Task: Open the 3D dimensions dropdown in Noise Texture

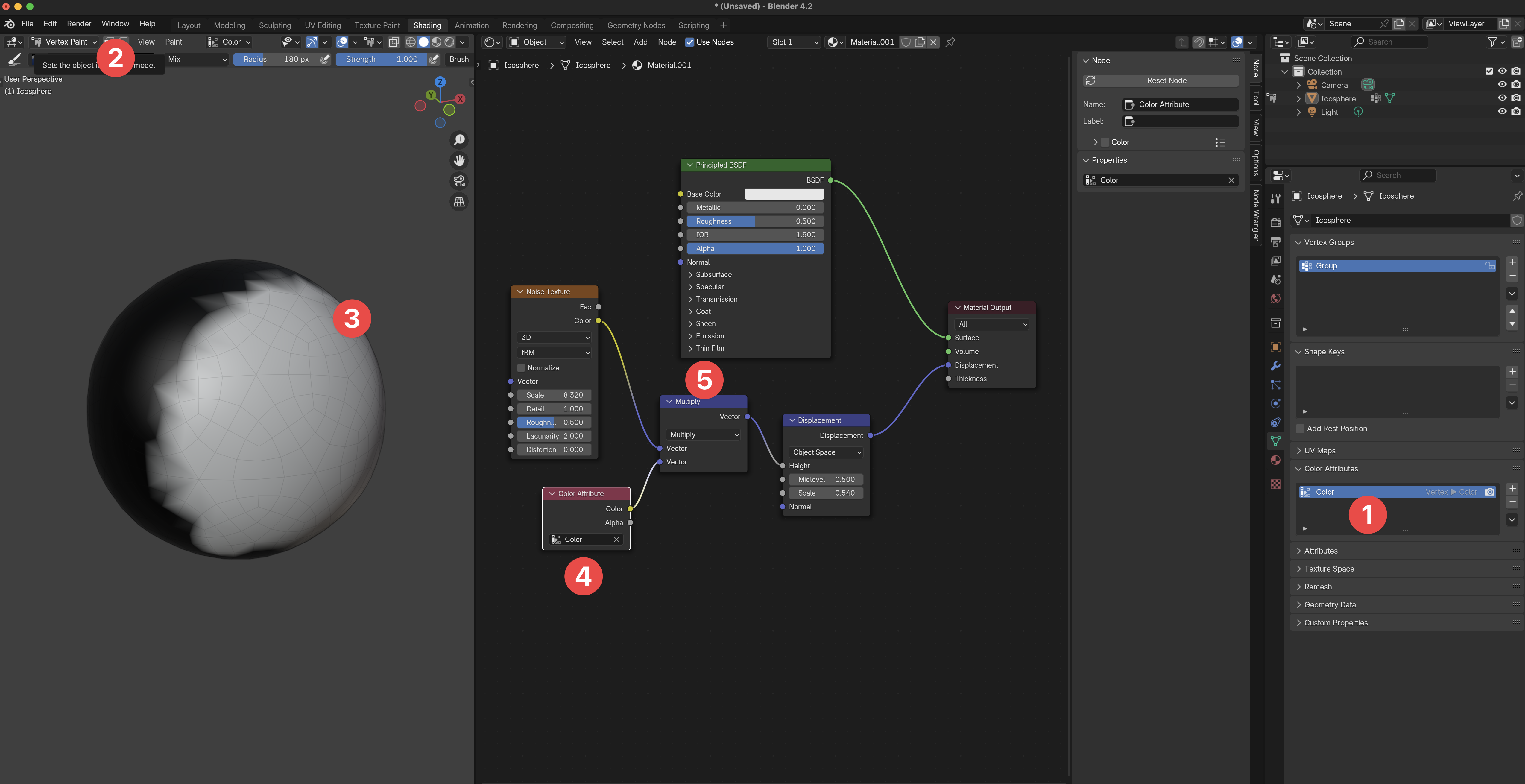Action: pos(554,337)
